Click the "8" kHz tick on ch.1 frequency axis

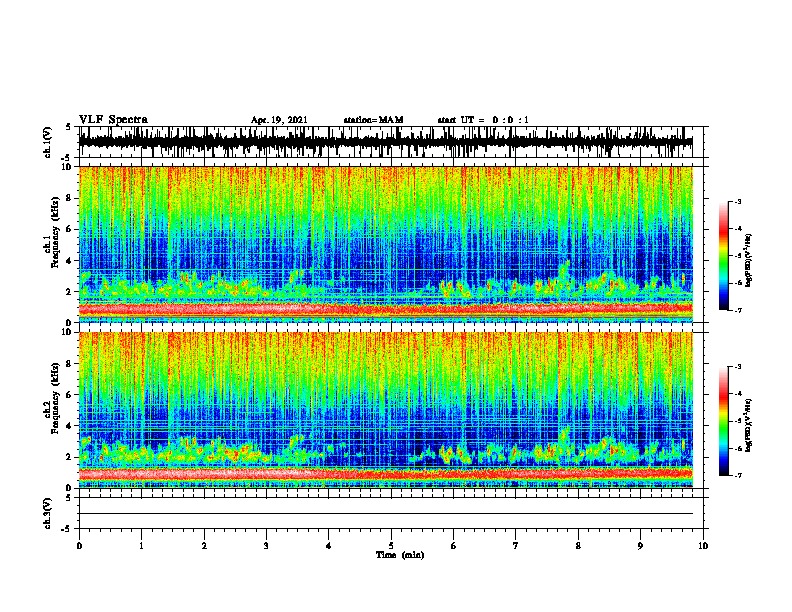[x=70, y=198]
